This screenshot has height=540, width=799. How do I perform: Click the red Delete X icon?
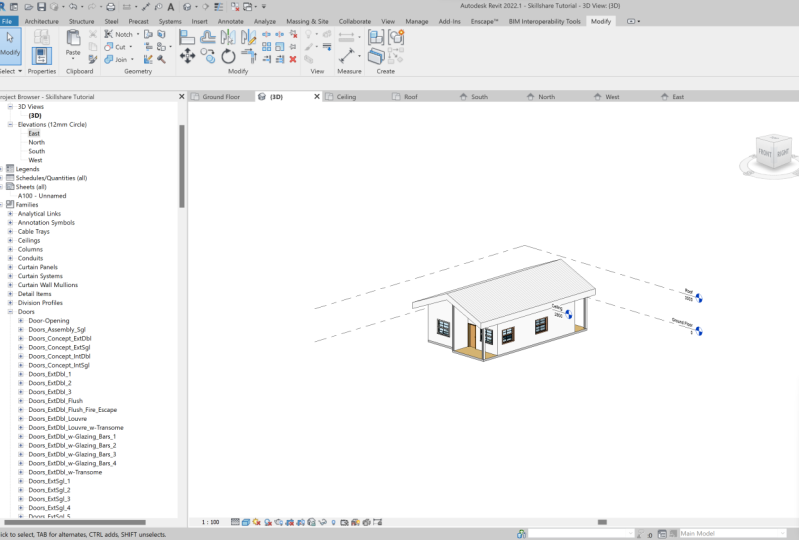[293, 60]
